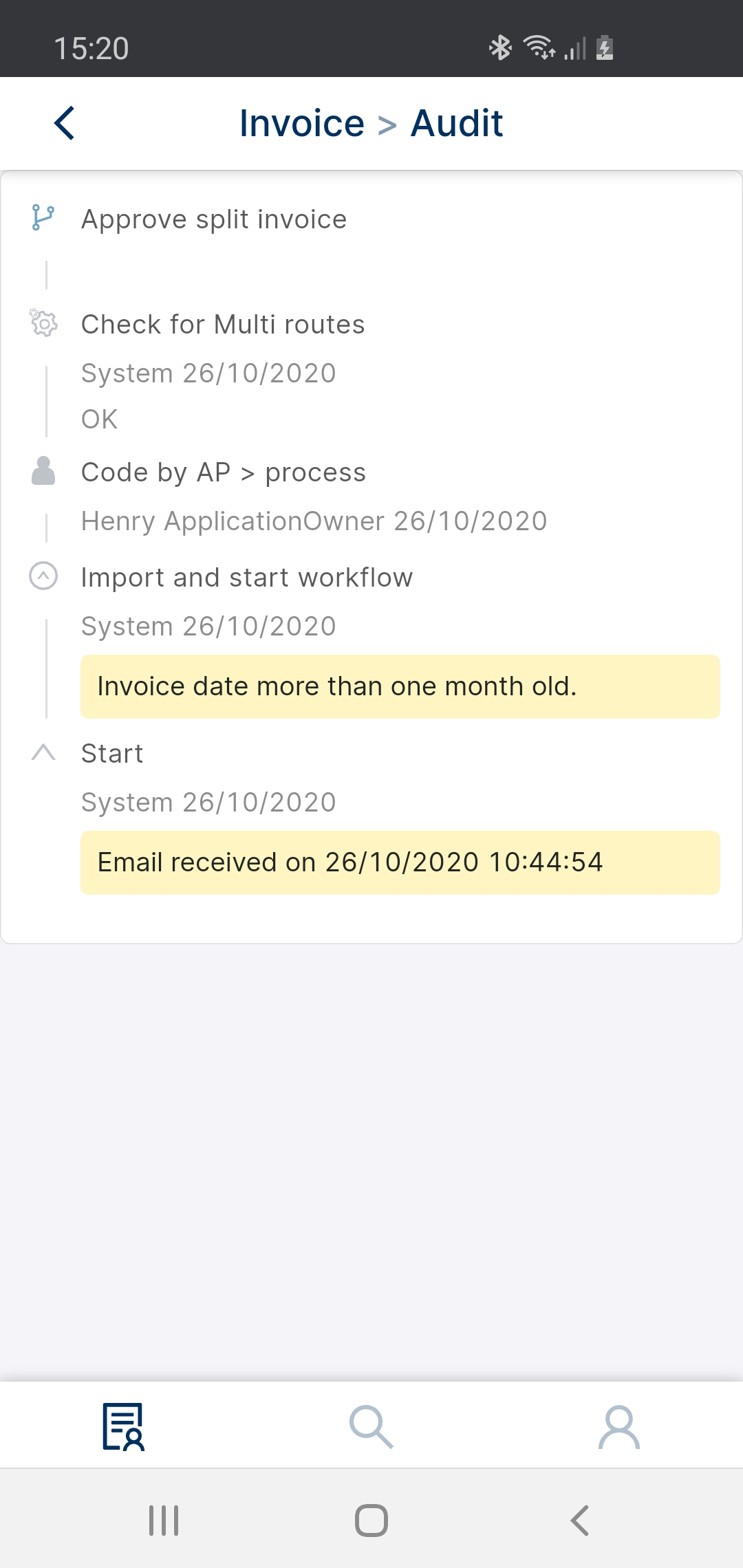This screenshot has height=1568, width=743.
Task: Tap the gear icon for Check for Multi routes
Action: 43,323
